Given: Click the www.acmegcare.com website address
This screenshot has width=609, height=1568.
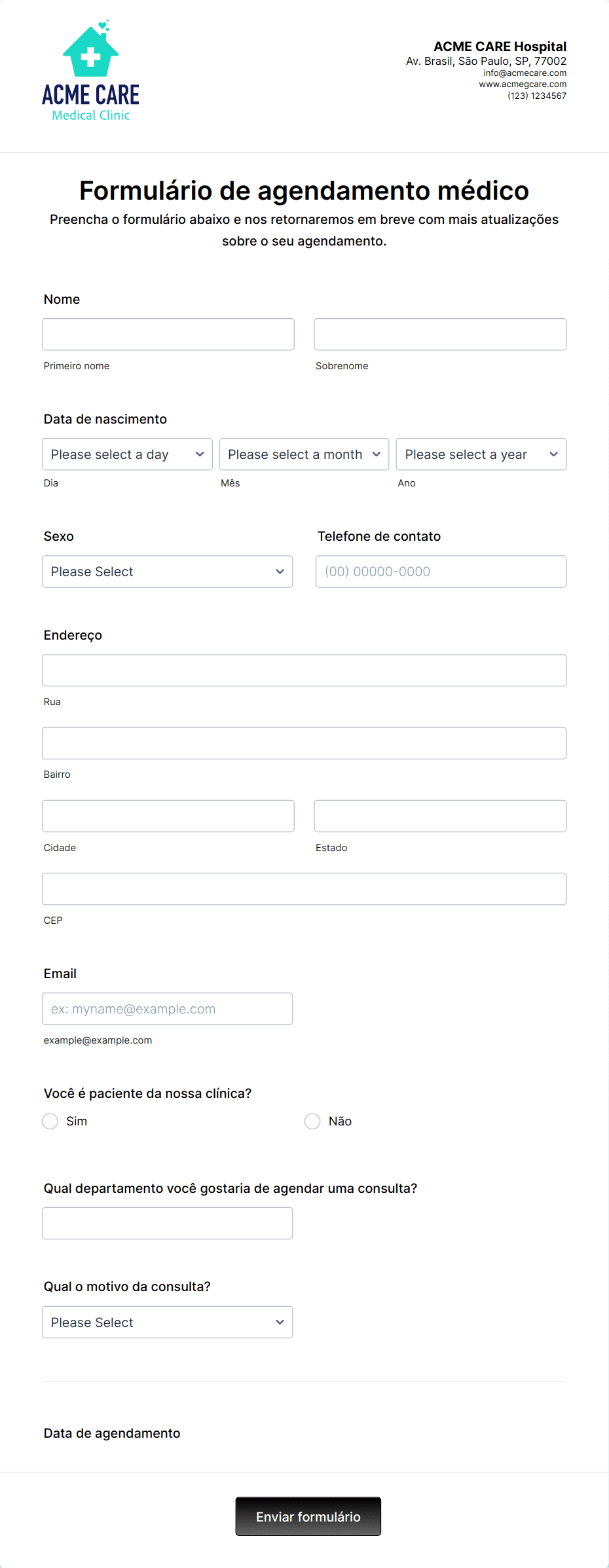Looking at the screenshot, I should (523, 84).
